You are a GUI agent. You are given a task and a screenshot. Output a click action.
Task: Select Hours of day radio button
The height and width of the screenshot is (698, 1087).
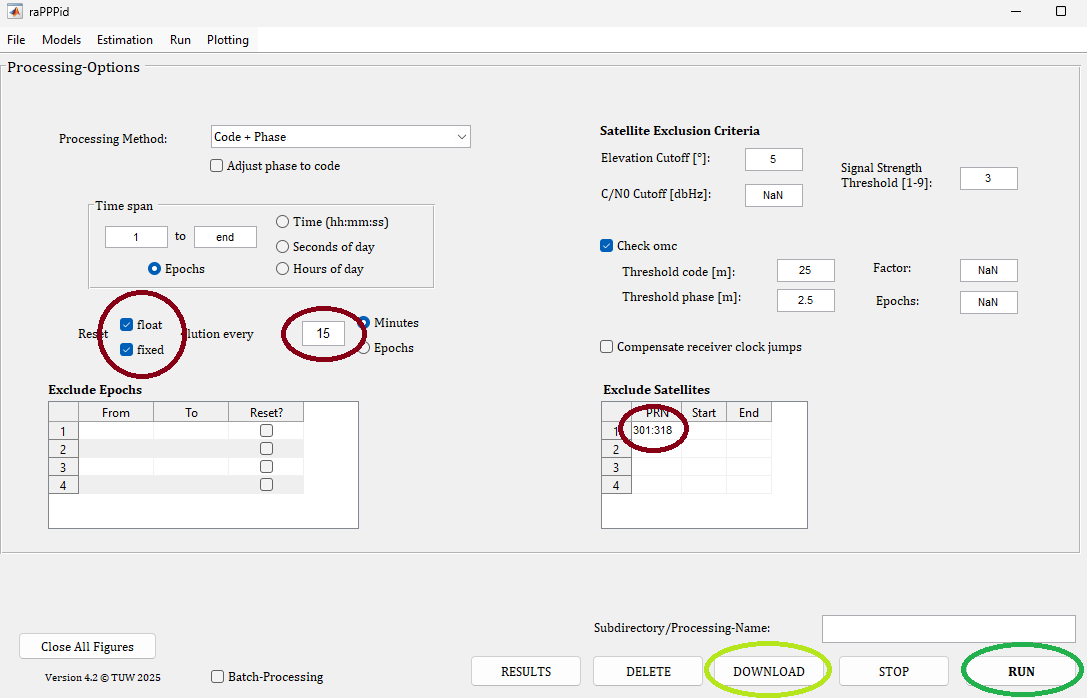click(283, 269)
